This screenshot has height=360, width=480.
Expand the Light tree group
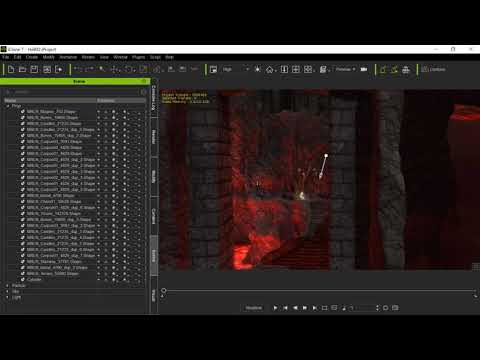(7, 298)
